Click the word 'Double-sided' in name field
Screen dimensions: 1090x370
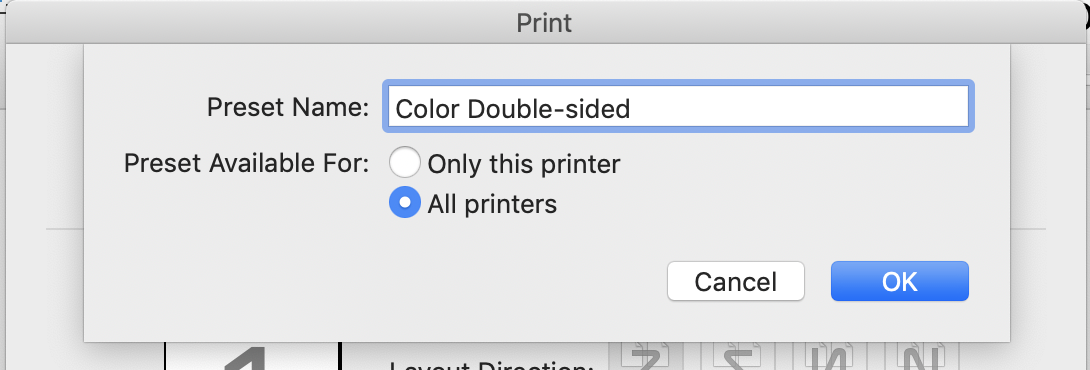tap(548, 108)
